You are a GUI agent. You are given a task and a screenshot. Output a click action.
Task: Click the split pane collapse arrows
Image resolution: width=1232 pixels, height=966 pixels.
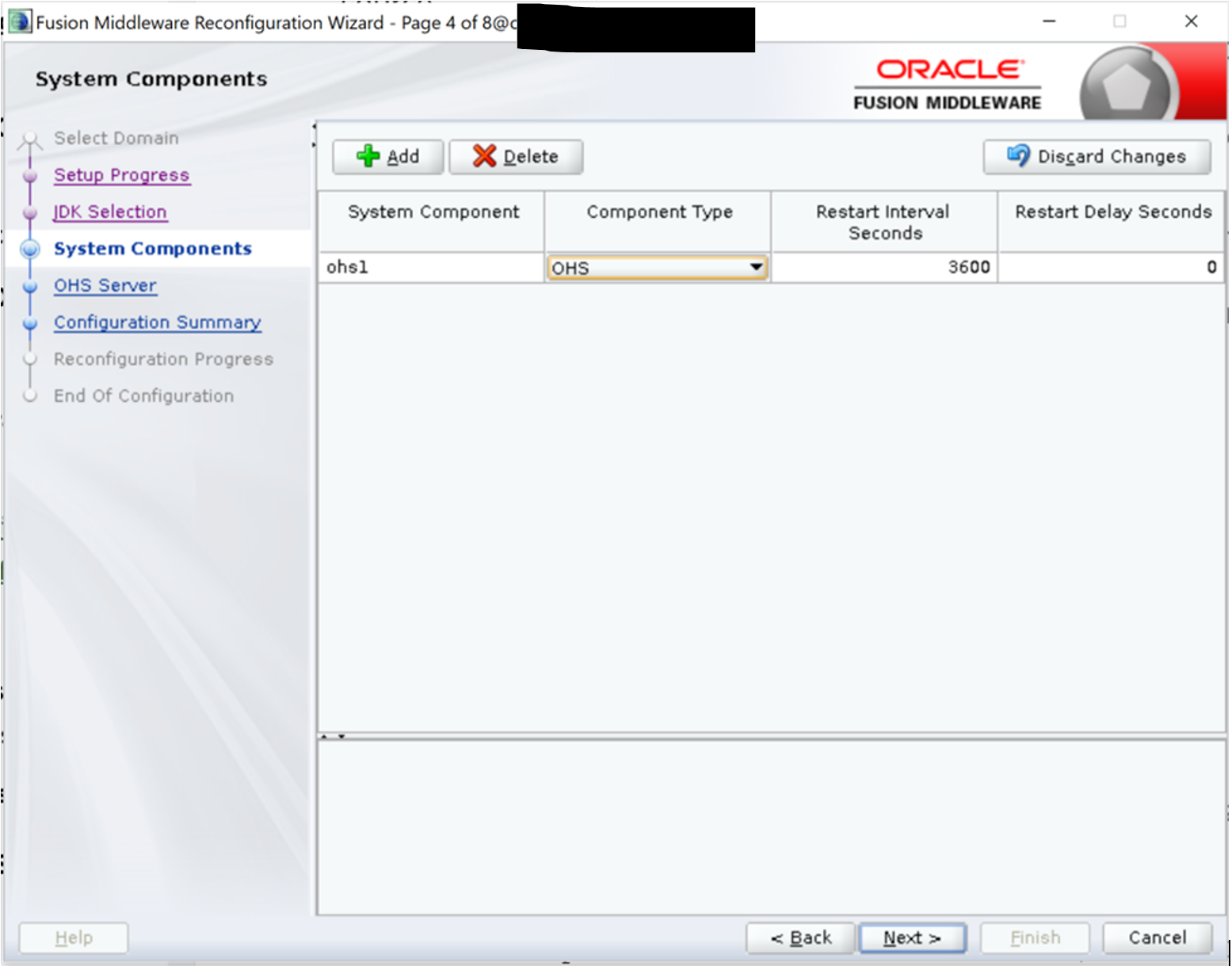click(x=332, y=736)
